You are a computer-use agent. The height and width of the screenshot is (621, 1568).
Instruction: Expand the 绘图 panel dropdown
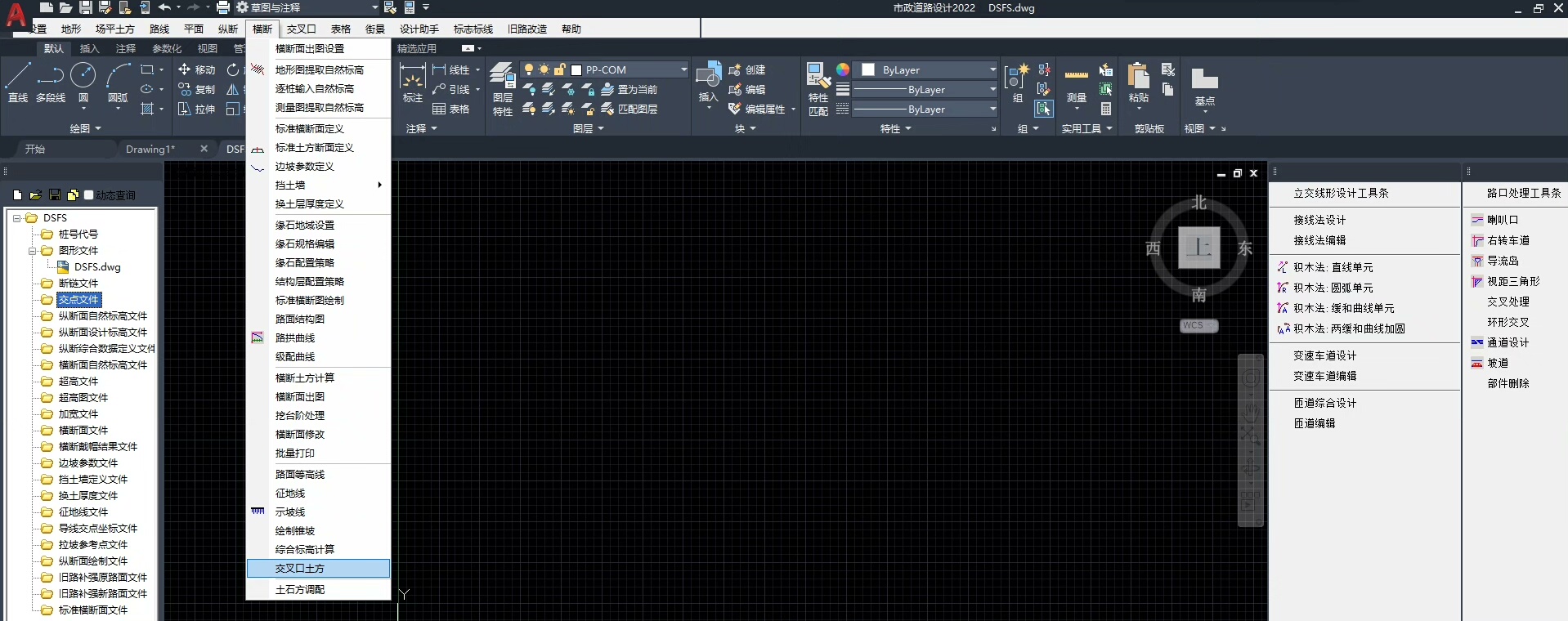pos(85,128)
